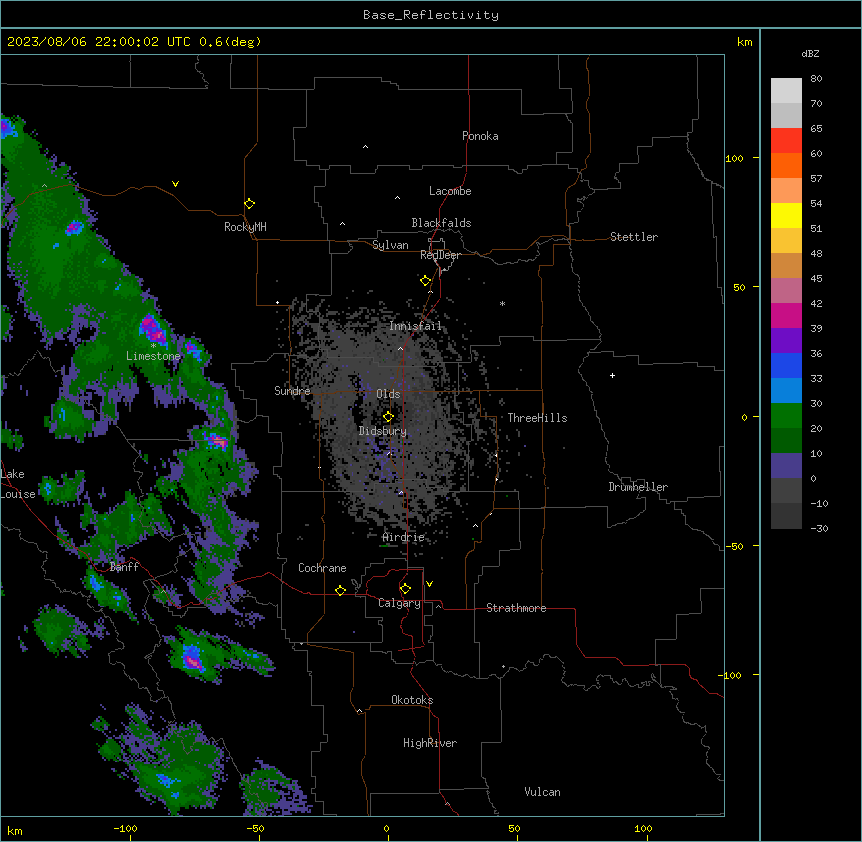Pick the purple swatch in the dBZ legend
The image size is (862, 842).
tap(786, 341)
